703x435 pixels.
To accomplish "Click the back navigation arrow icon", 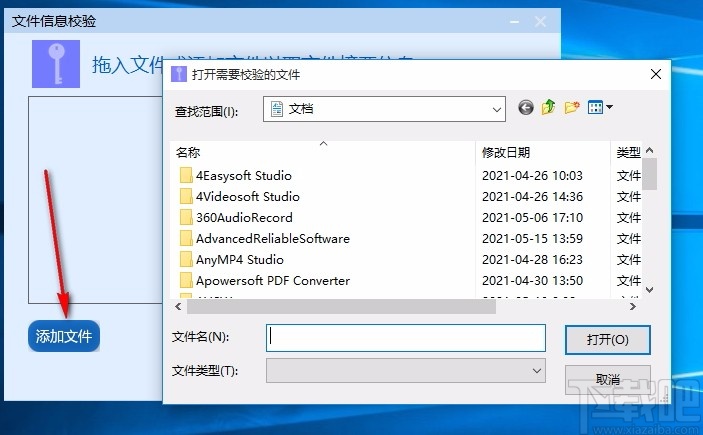I will point(525,108).
